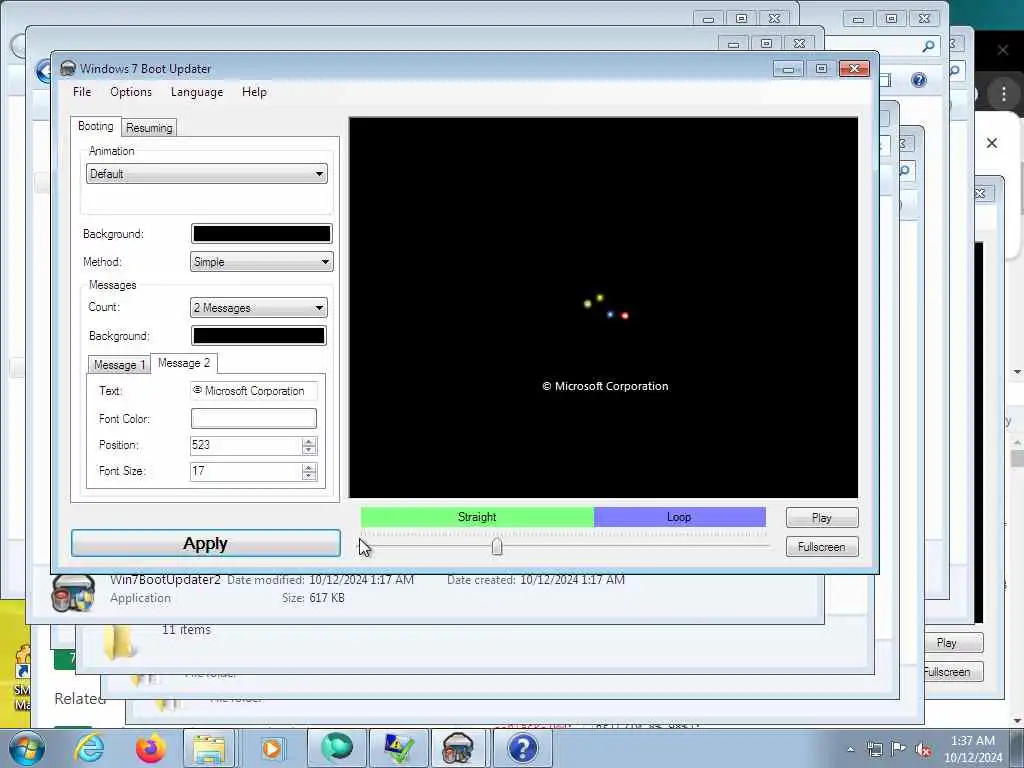Click the Win7BootUpdater2 application file icon
The width and height of the screenshot is (1024, 768).
pyautogui.click(x=73, y=592)
